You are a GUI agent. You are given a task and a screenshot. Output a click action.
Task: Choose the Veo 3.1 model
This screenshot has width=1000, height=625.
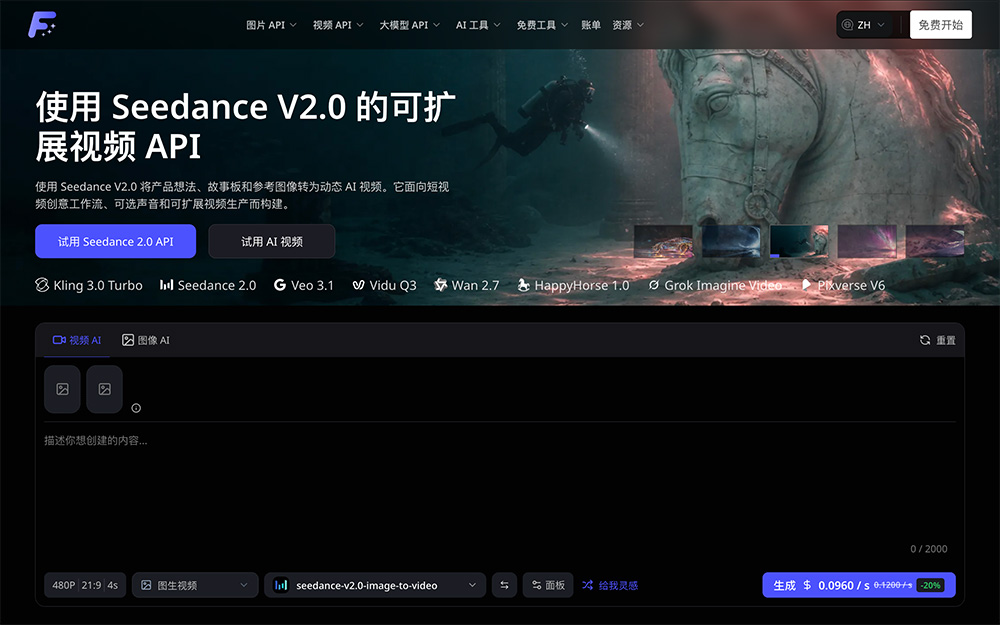(x=304, y=285)
